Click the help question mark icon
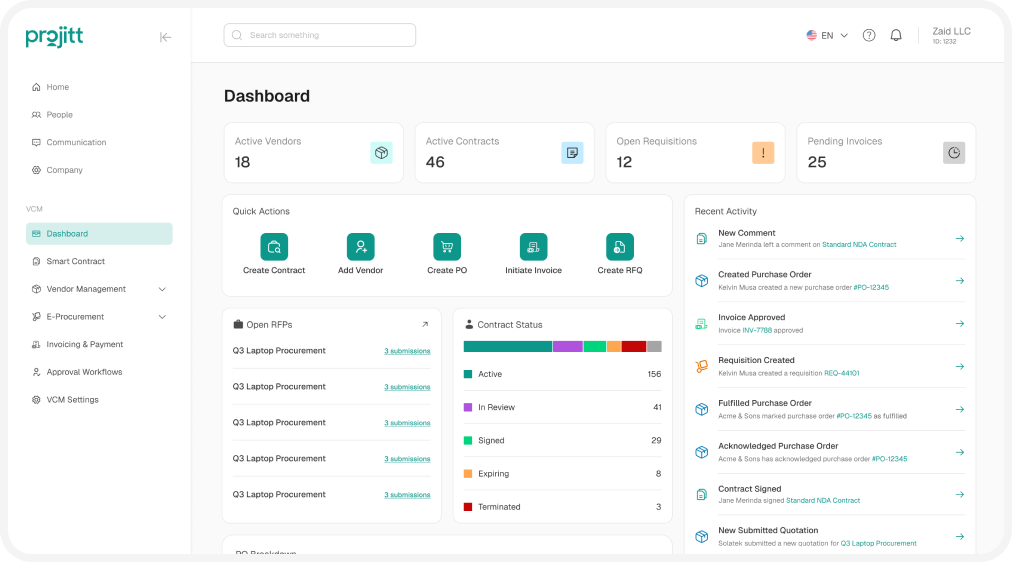This screenshot has height=562, width=1012. 869,35
